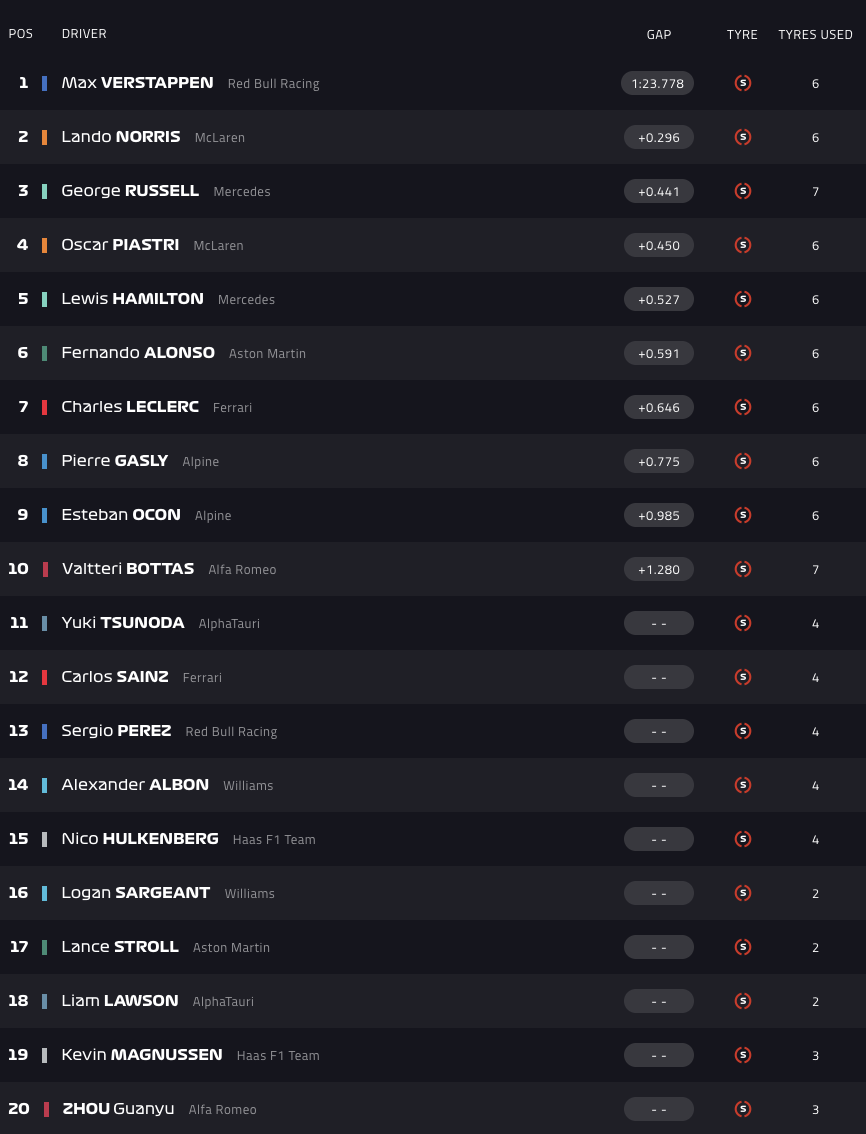Click soft tyre icon in Stroll's row

[742, 947]
